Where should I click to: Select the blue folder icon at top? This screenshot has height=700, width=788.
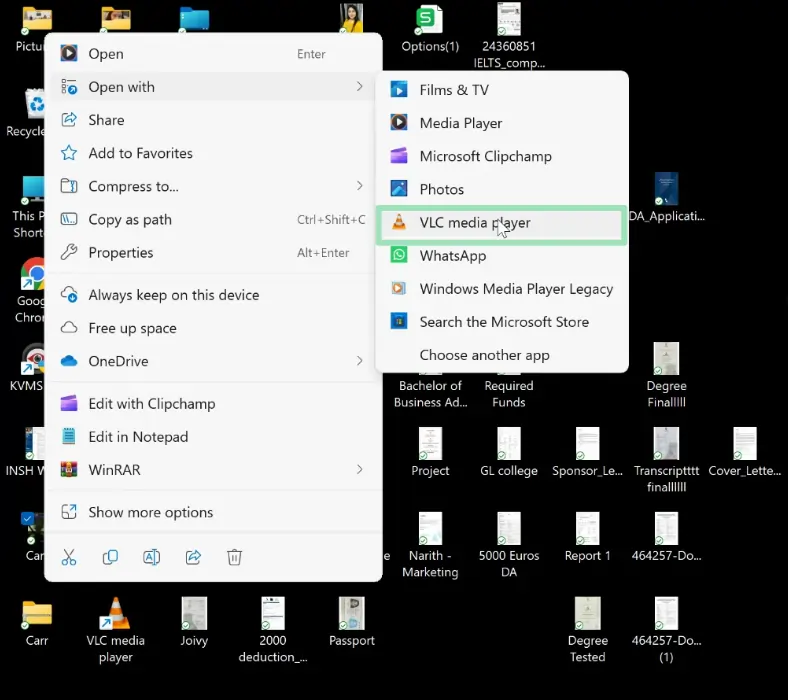pos(194,20)
